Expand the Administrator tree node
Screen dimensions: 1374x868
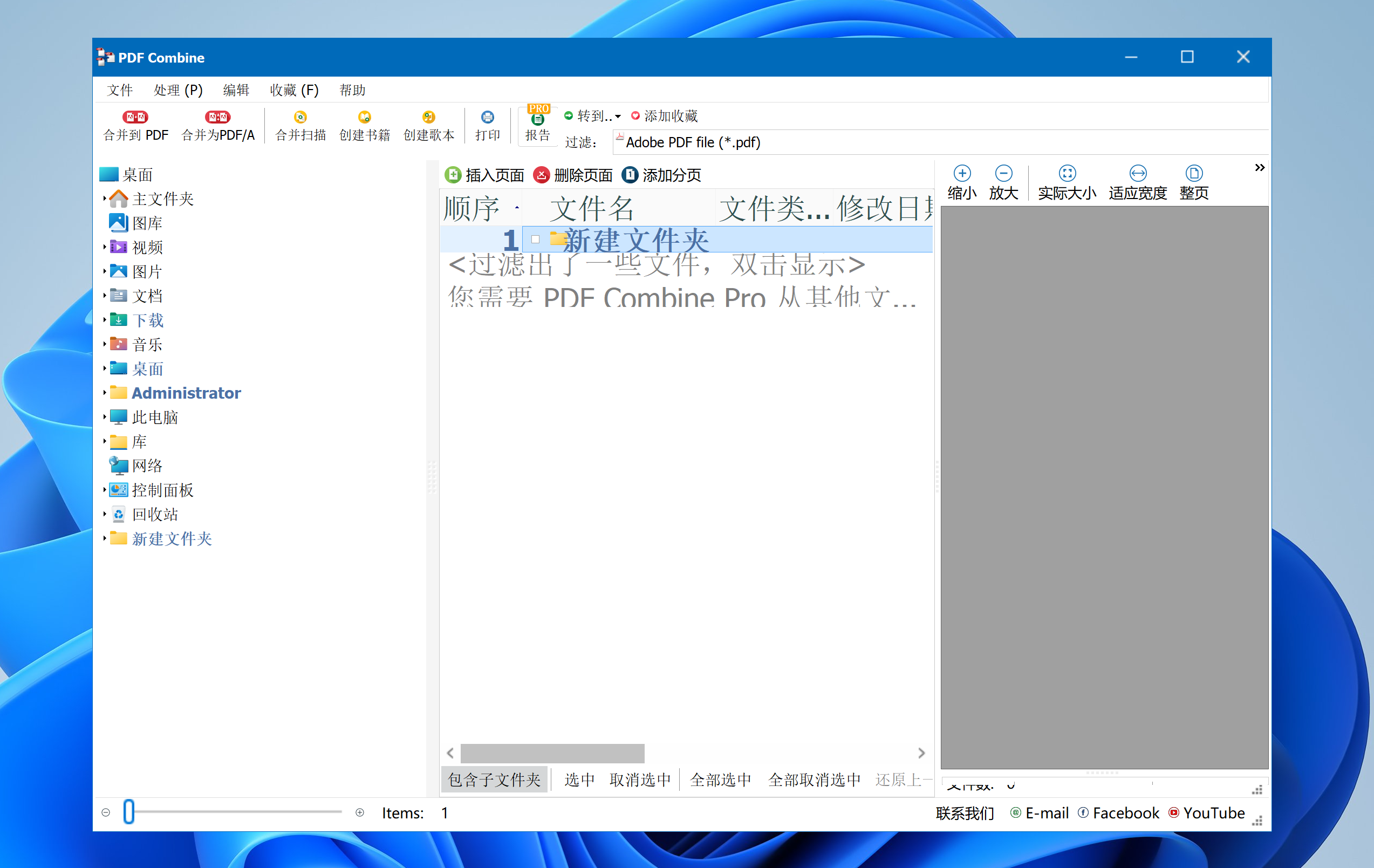click(x=105, y=393)
